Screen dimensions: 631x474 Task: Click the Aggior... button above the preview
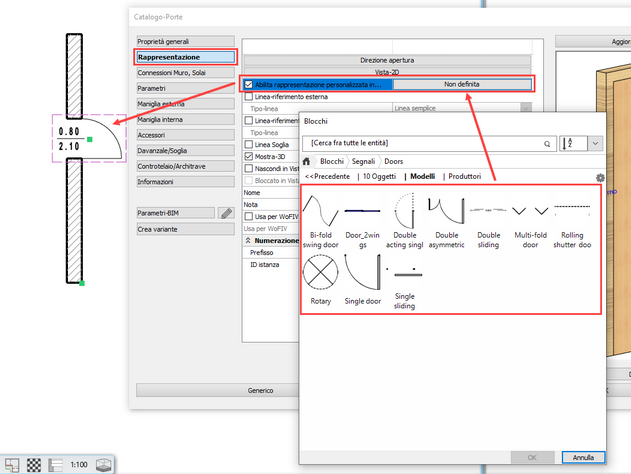[x=593, y=41]
